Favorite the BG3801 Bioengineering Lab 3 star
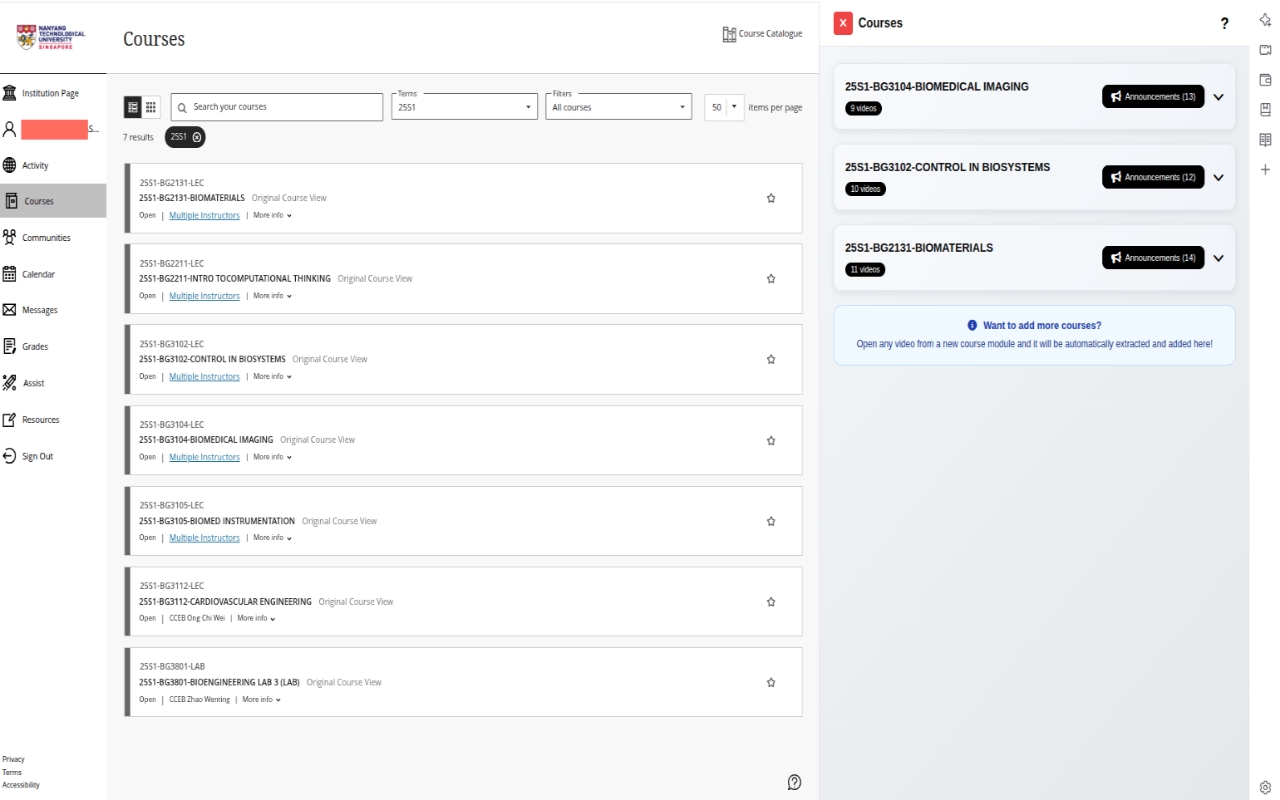Viewport: 1280px width, 800px height. point(771,682)
